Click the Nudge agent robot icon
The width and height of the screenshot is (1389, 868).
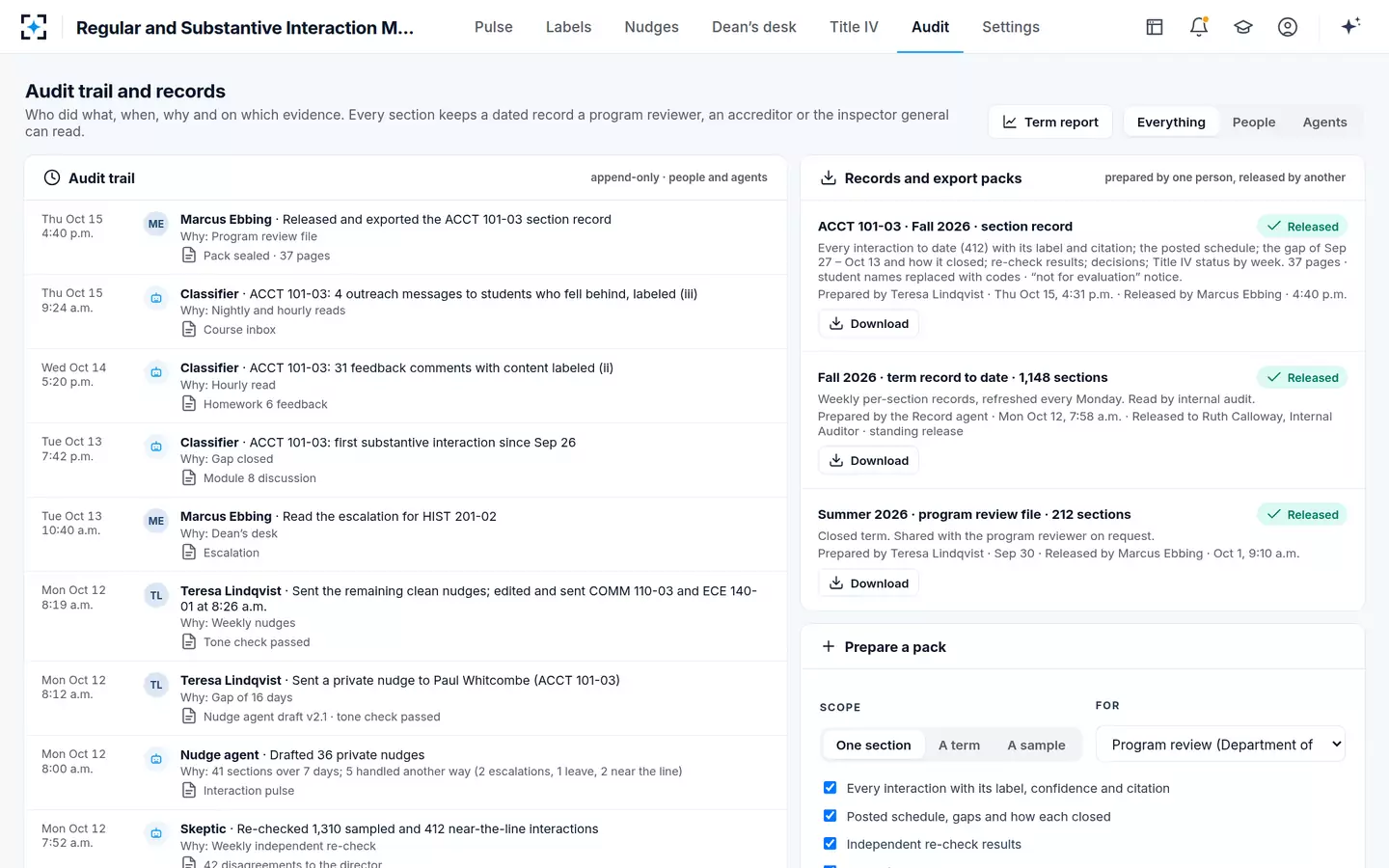click(x=156, y=759)
